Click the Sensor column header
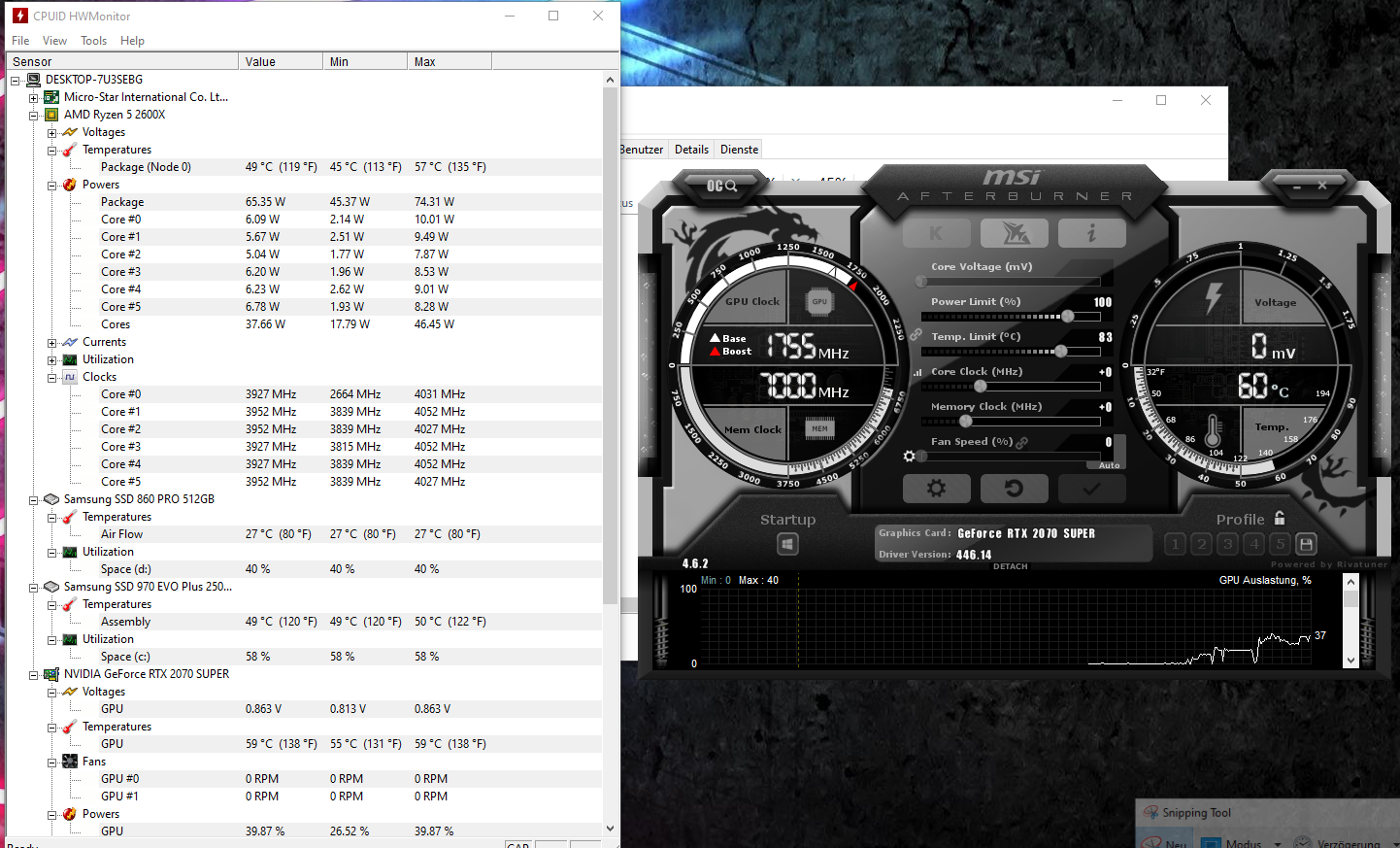This screenshot has width=1400, height=848. [122, 61]
